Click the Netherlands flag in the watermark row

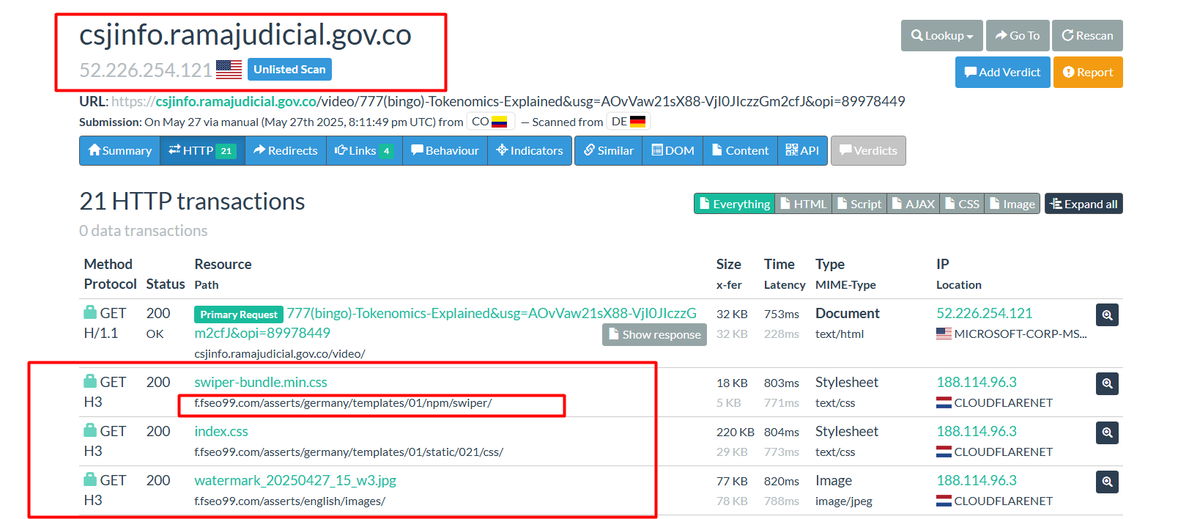(944, 501)
